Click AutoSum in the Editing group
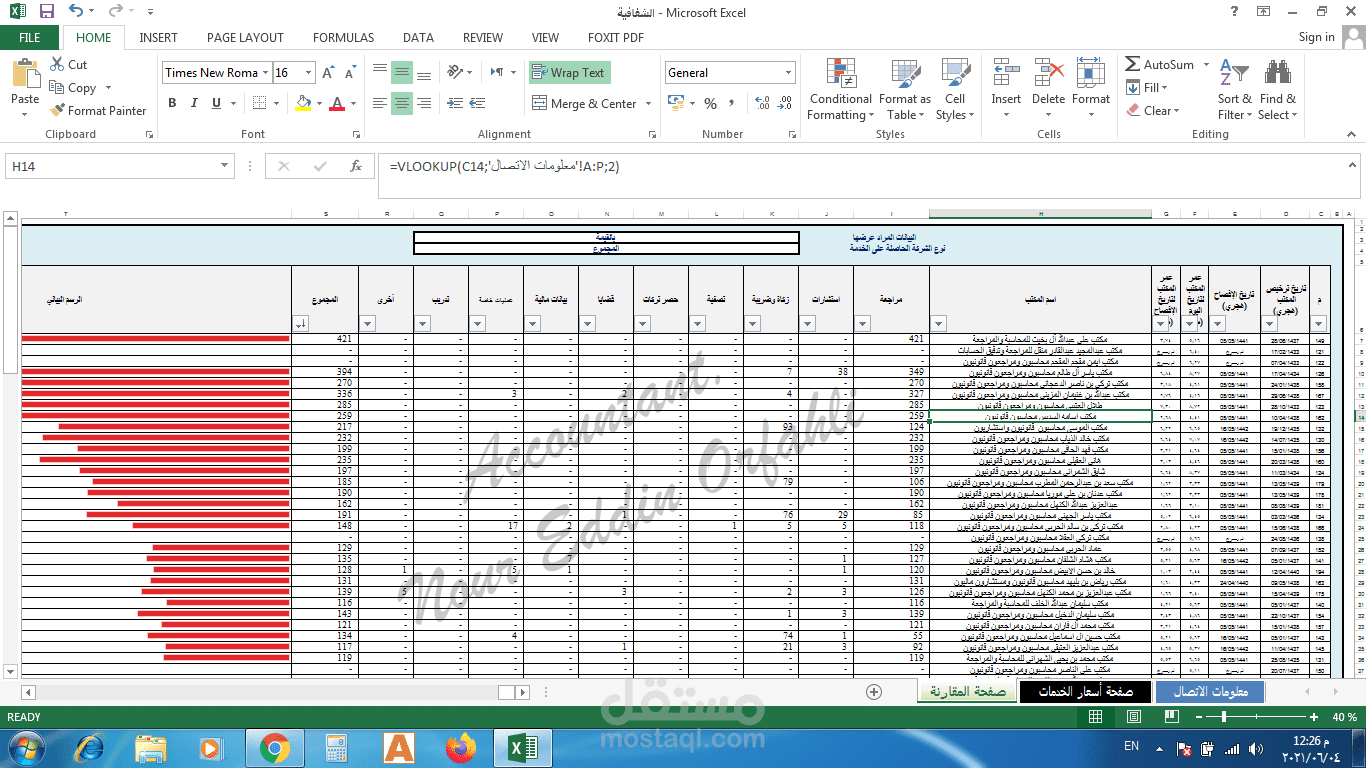The width and height of the screenshot is (1366, 768). [1160, 65]
